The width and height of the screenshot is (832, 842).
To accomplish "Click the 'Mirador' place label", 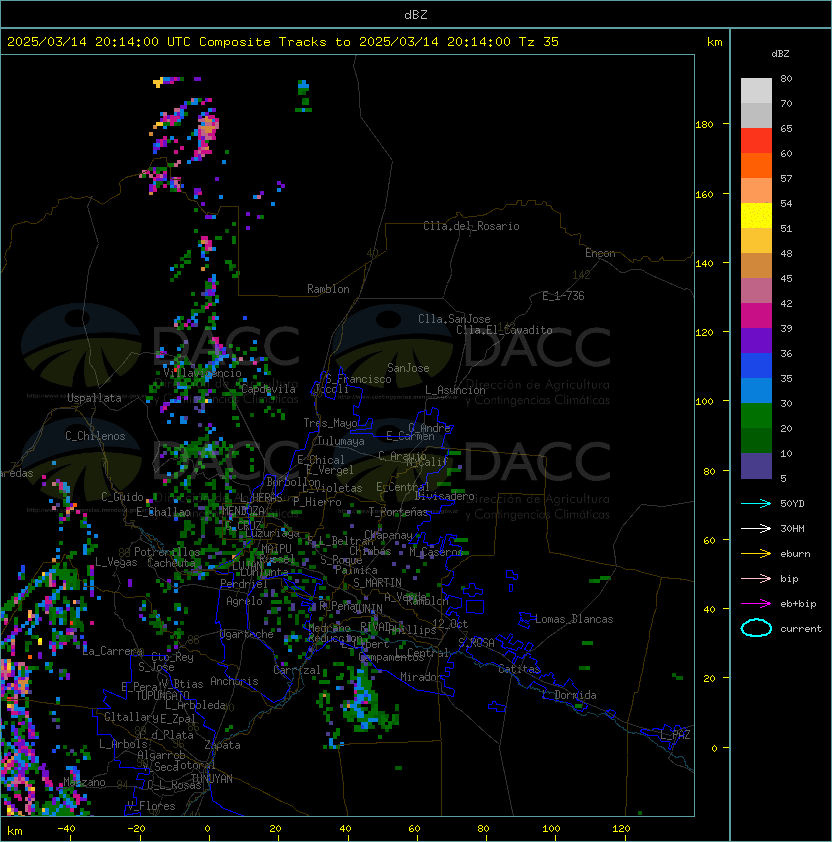I will tap(422, 677).
